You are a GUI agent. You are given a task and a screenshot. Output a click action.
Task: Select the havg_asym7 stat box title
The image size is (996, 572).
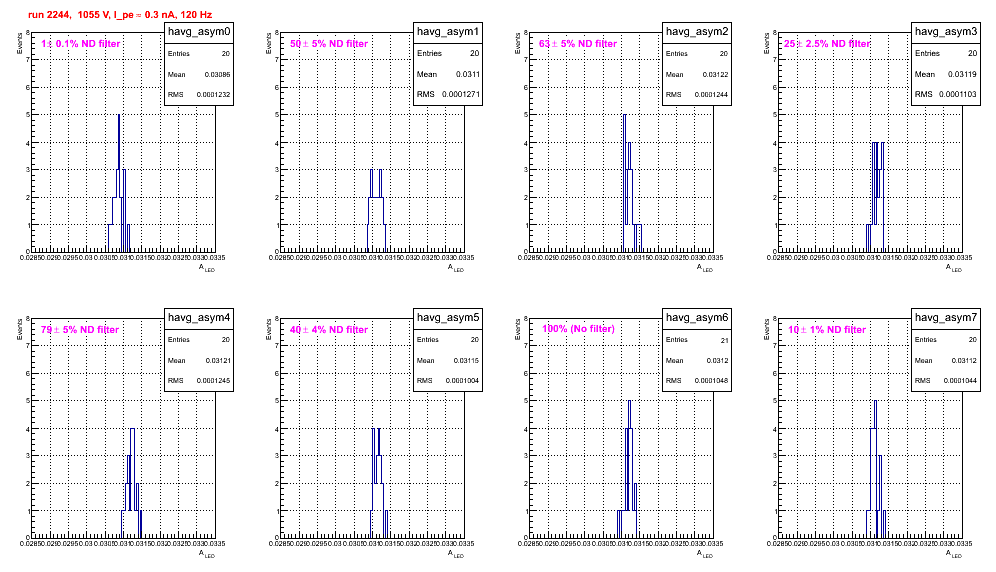click(x=946, y=317)
